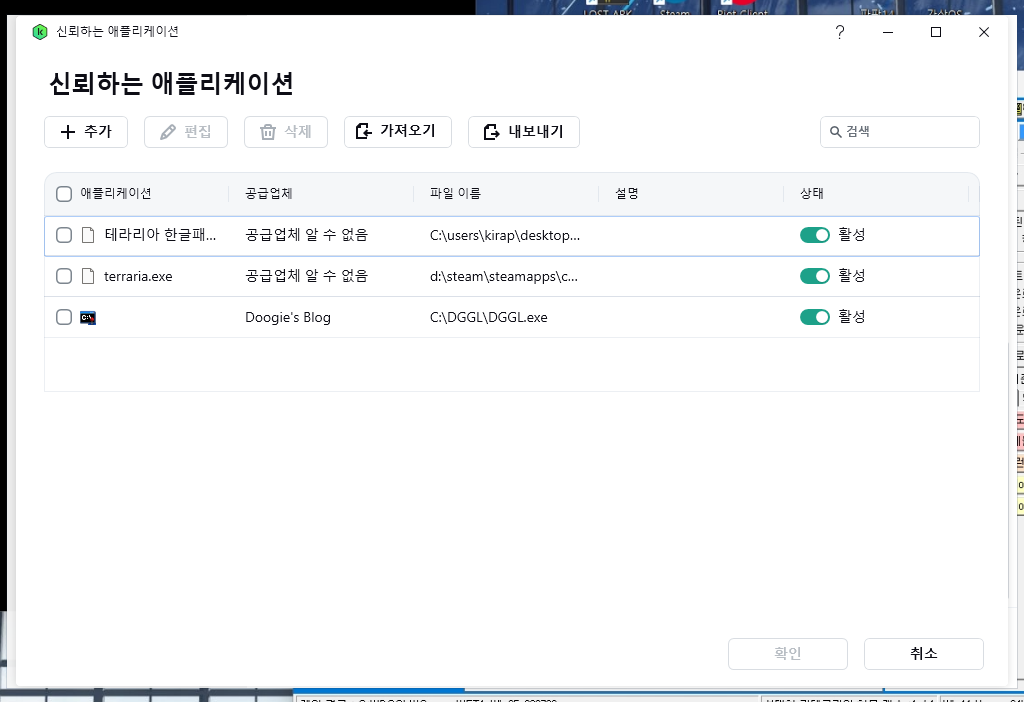Turn off the 활성 toggle for terraria.exe

point(814,276)
